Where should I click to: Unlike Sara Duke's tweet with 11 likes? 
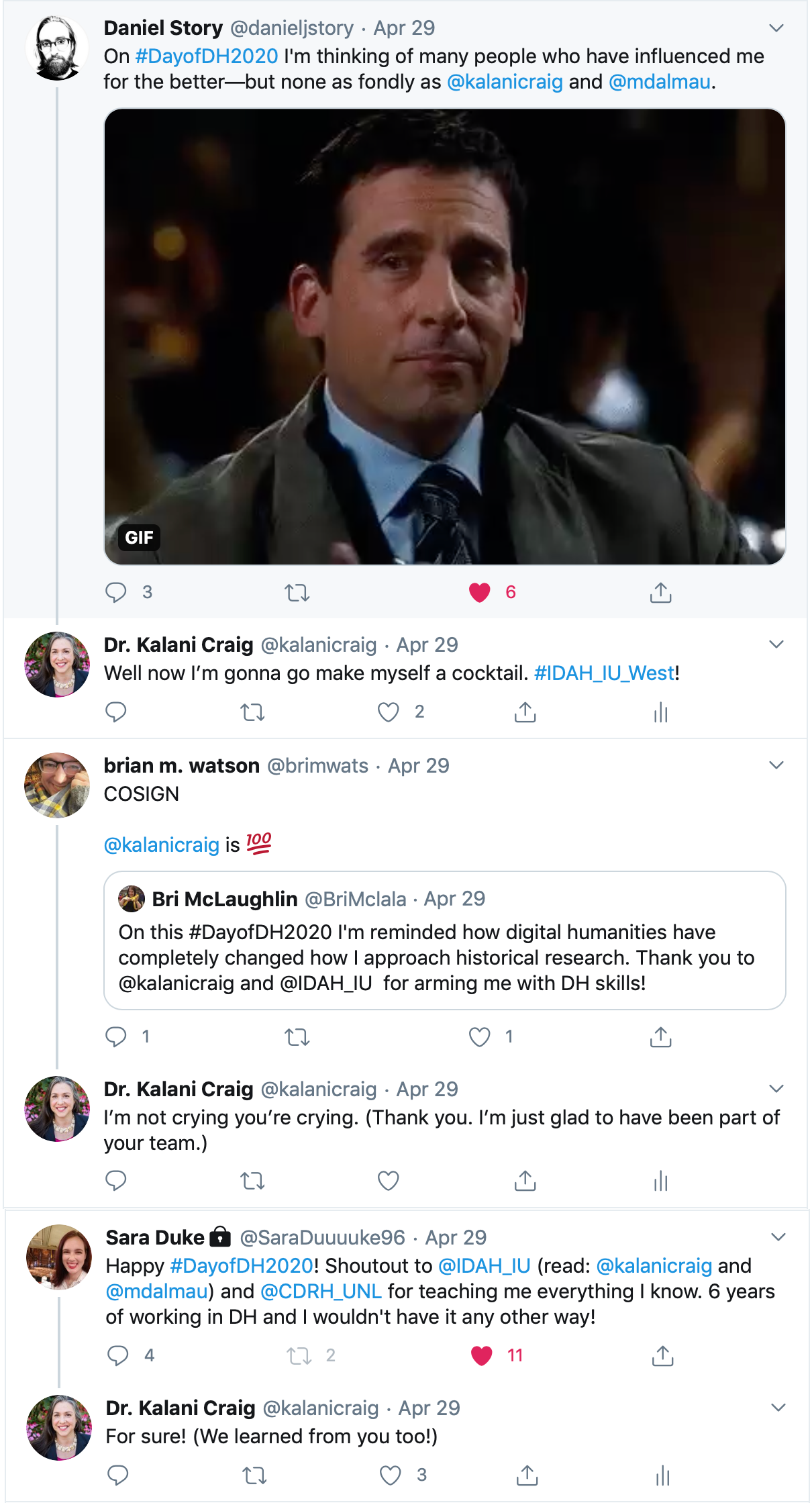pos(482,1355)
